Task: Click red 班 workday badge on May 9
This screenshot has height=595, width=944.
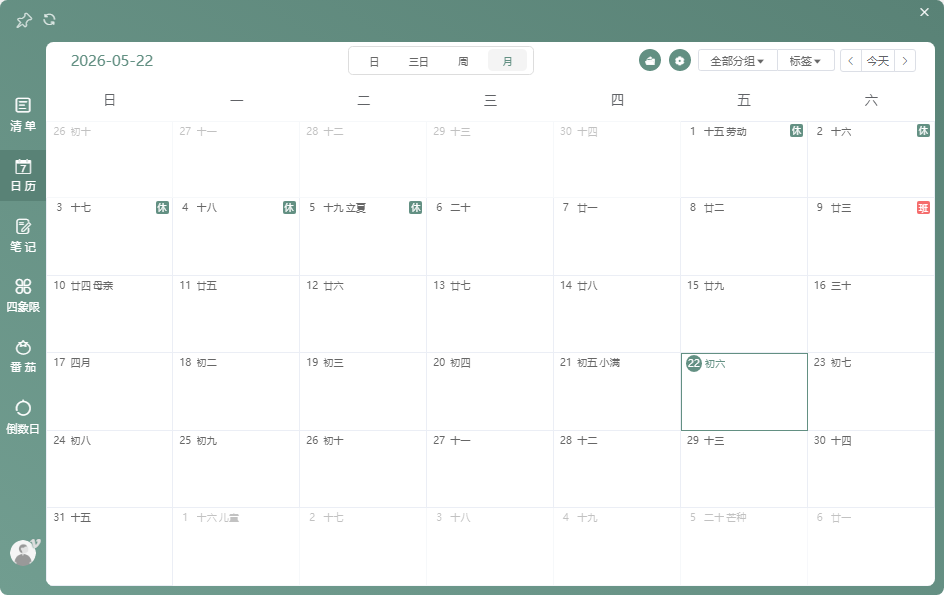Action: coord(923,208)
